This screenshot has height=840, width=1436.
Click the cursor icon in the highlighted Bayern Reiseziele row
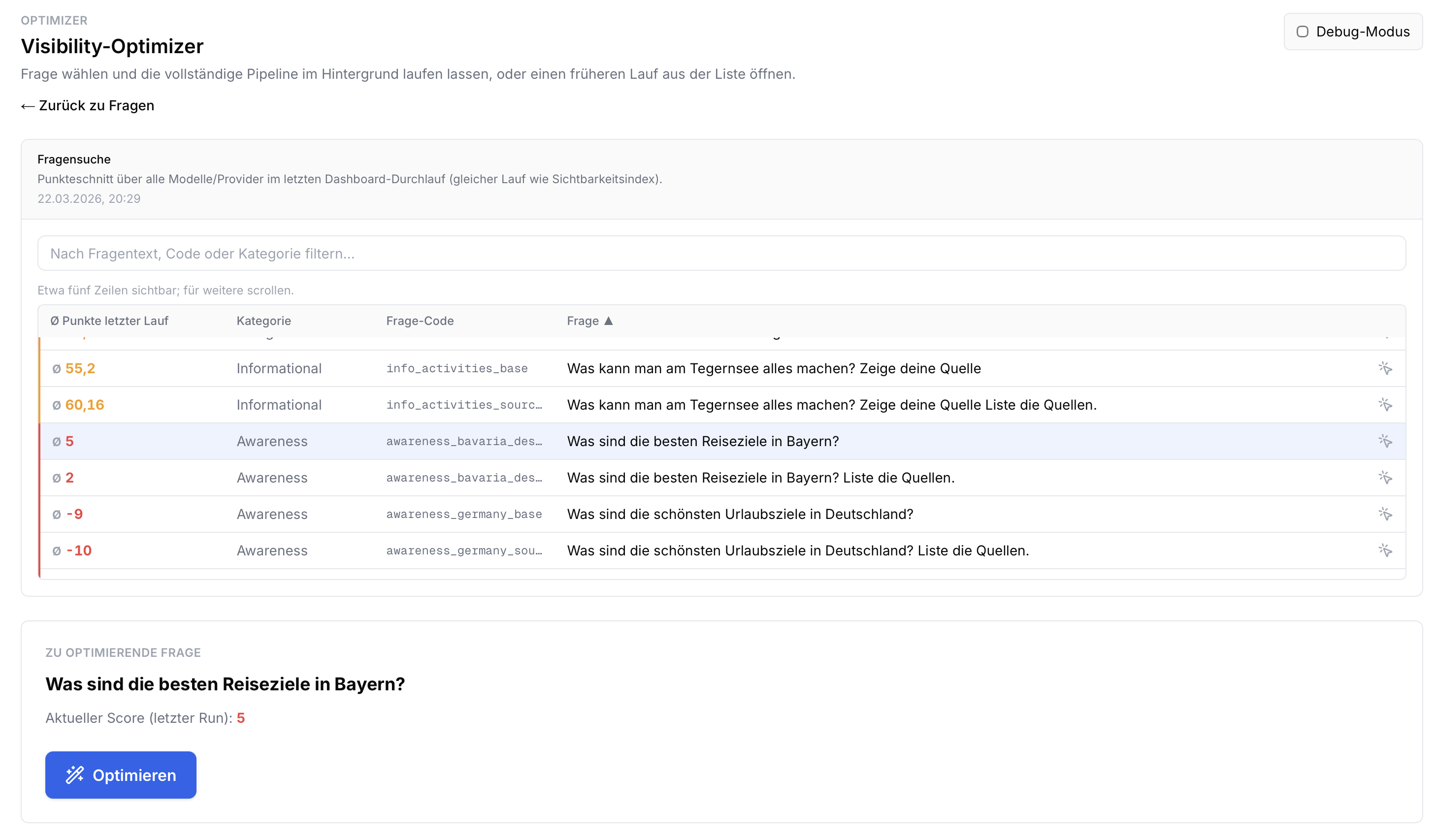point(1385,441)
